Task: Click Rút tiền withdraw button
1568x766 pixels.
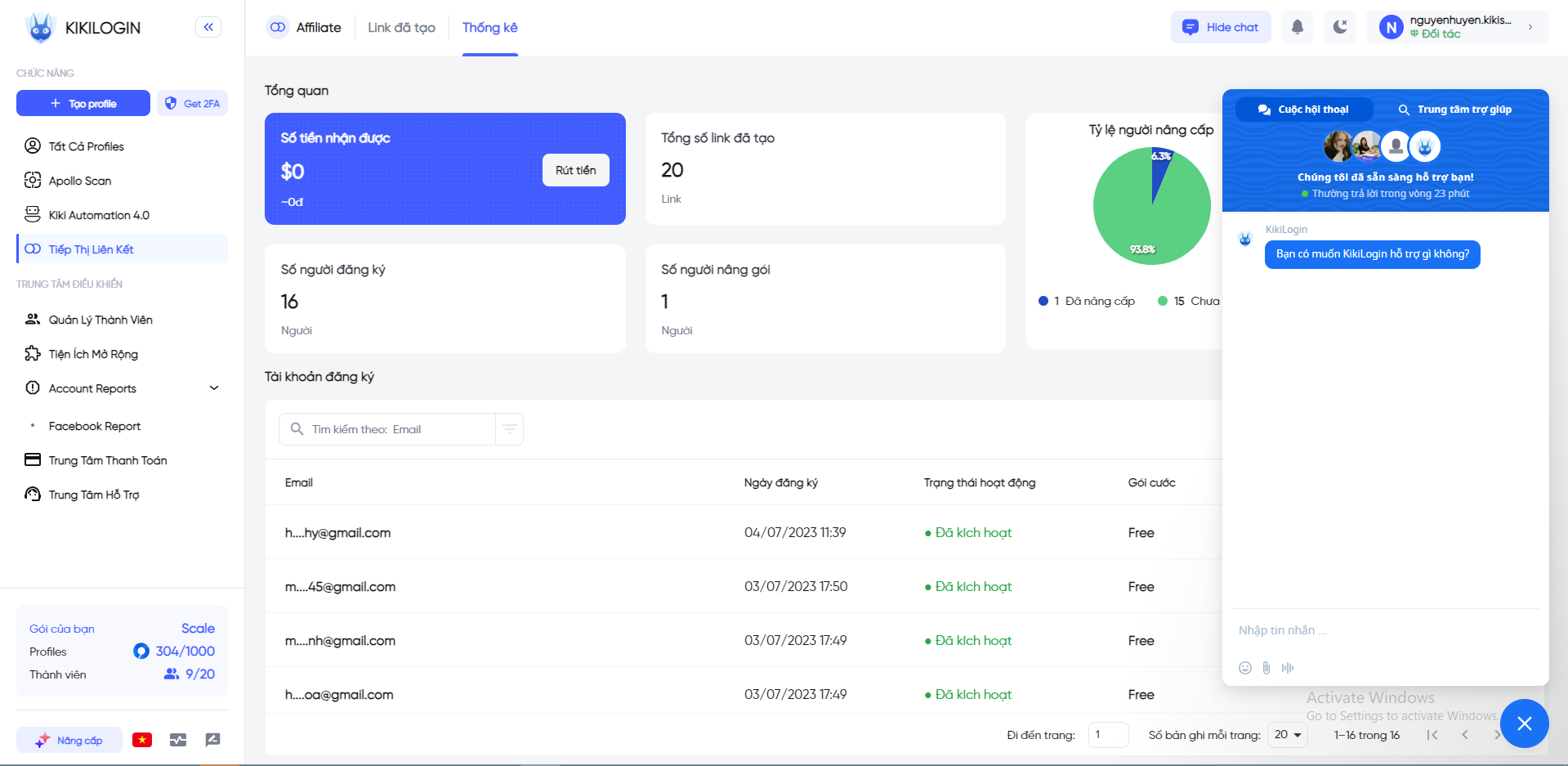Action: click(576, 170)
